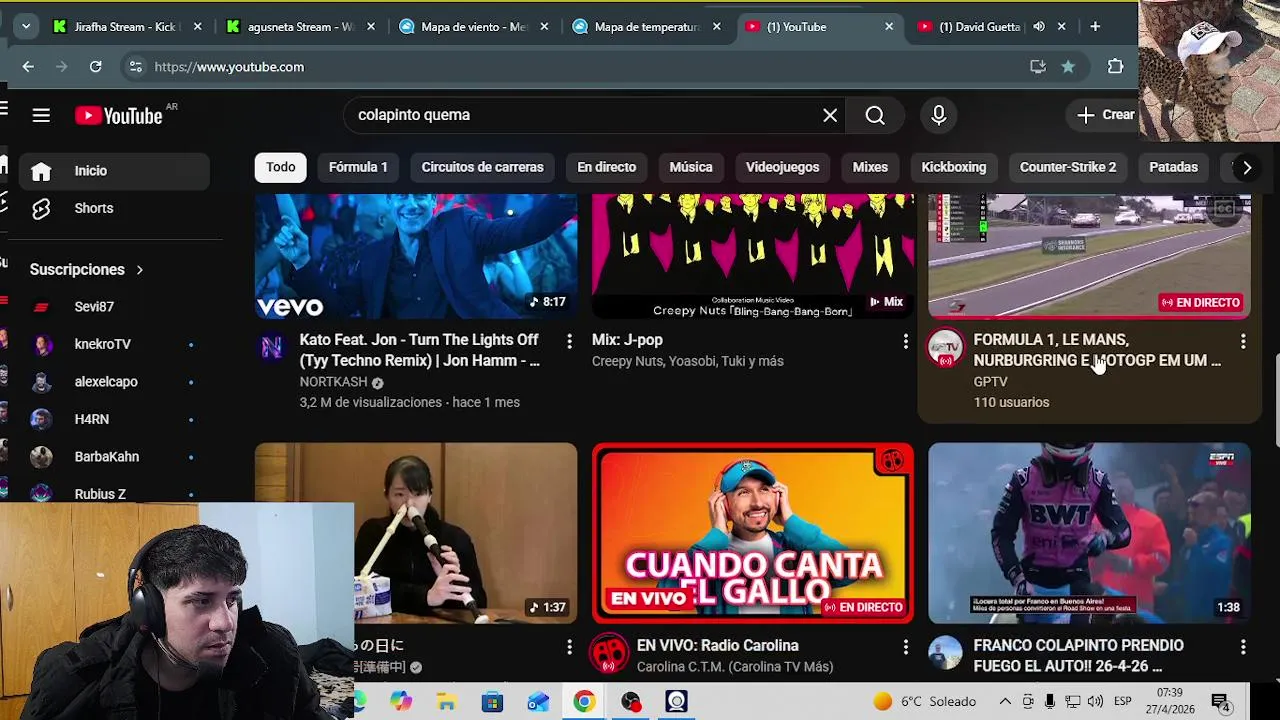Open a new browser tab
The height and width of the screenshot is (720, 1280).
1095,27
